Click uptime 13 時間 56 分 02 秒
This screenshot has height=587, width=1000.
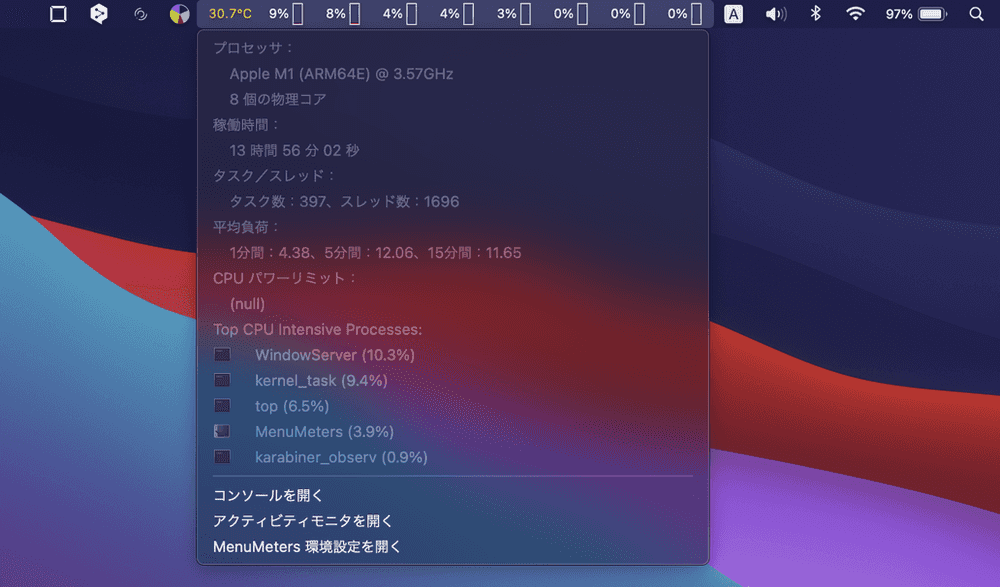coord(294,151)
